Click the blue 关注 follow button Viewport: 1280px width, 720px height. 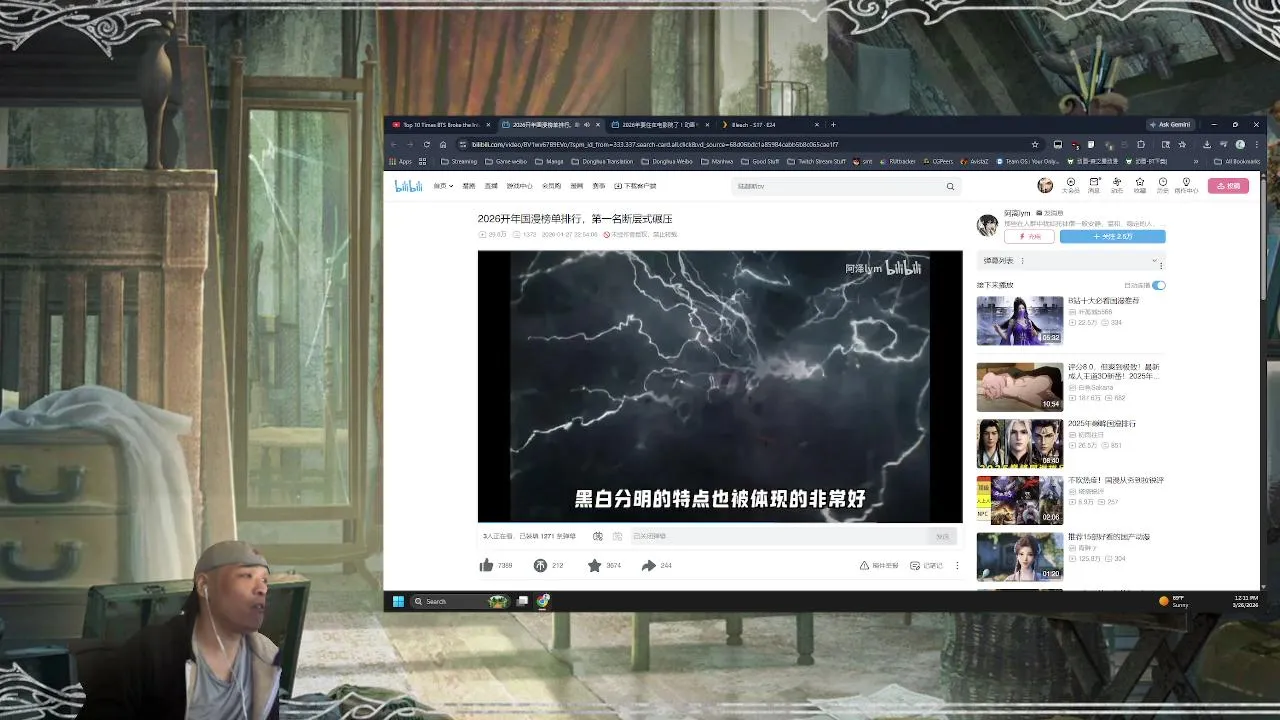pyautogui.click(x=1112, y=237)
